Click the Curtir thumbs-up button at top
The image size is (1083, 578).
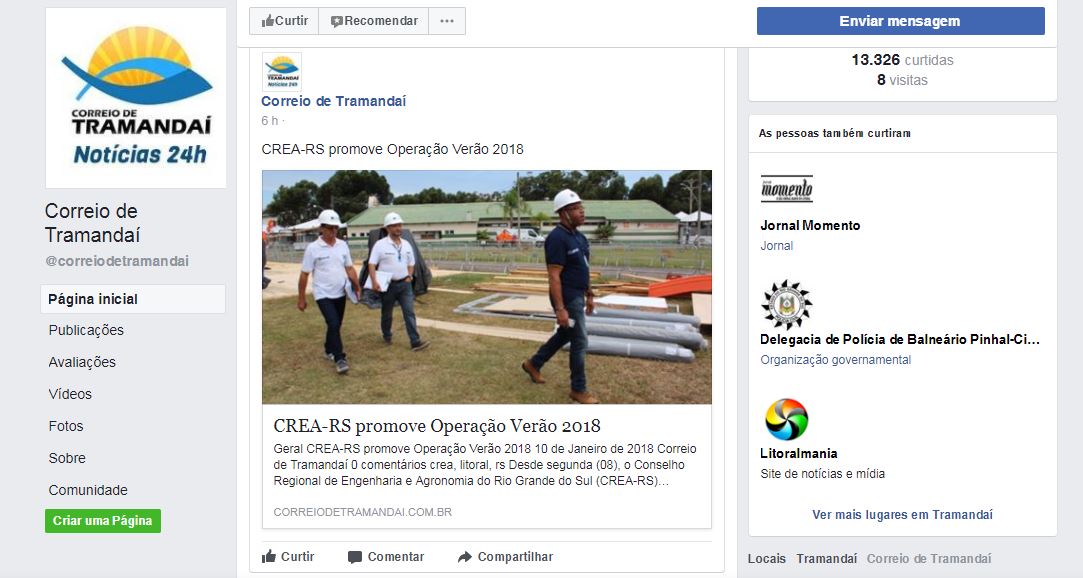284,21
